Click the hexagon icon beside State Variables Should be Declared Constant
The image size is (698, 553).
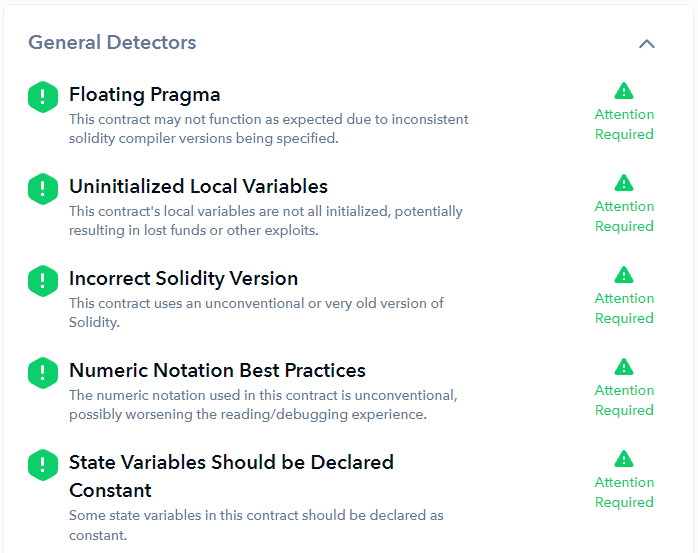pyautogui.click(x=43, y=465)
